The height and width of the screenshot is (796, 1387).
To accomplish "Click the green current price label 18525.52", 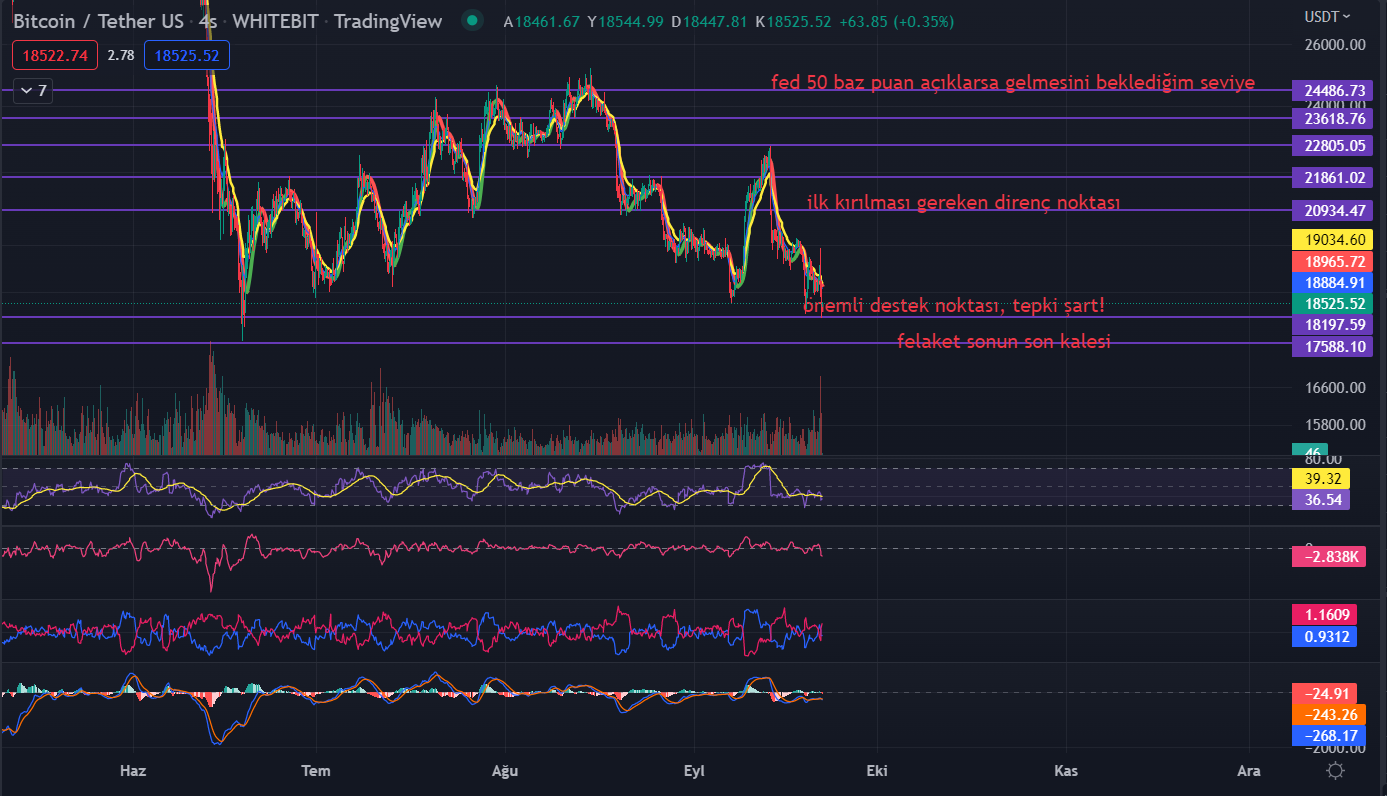I will tap(1333, 303).
